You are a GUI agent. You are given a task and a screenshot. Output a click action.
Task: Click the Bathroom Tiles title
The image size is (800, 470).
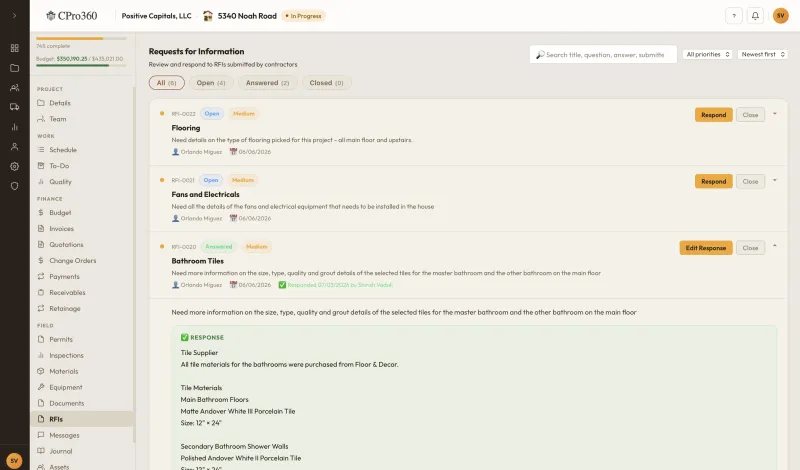pos(197,261)
